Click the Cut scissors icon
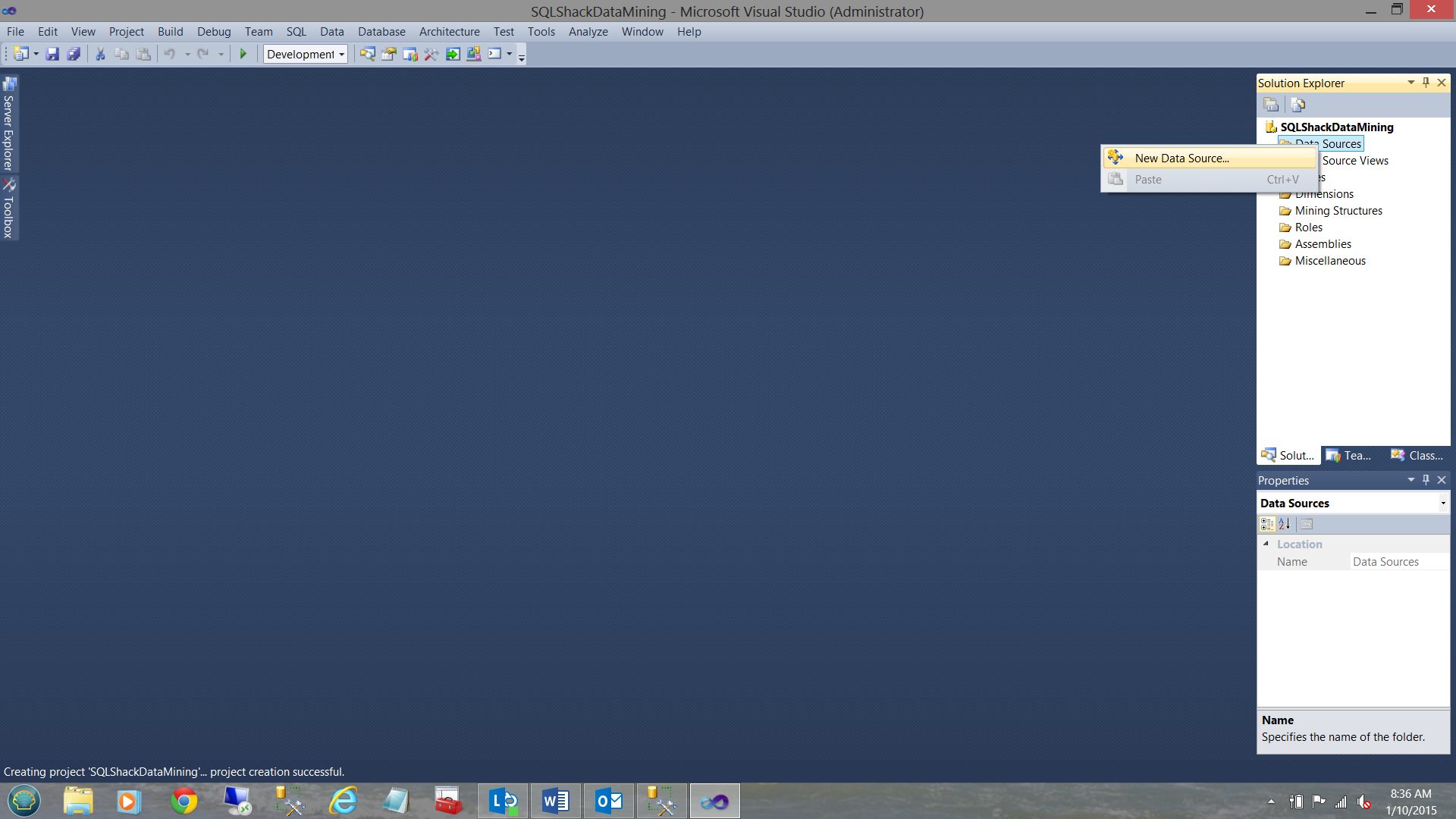This screenshot has height=819, width=1456. [100, 54]
